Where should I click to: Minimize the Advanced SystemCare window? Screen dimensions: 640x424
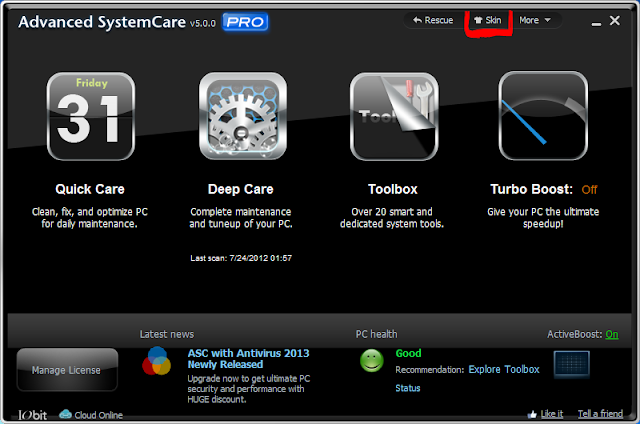pyautogui.click(x=596, y=24)
